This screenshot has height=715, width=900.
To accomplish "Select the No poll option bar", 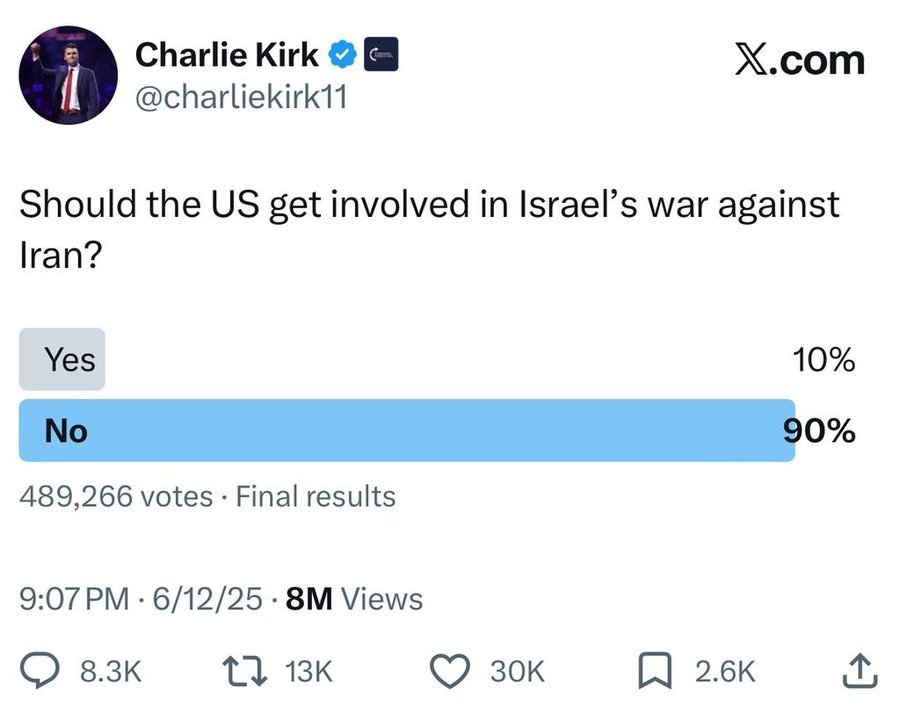I will (407, 430).
